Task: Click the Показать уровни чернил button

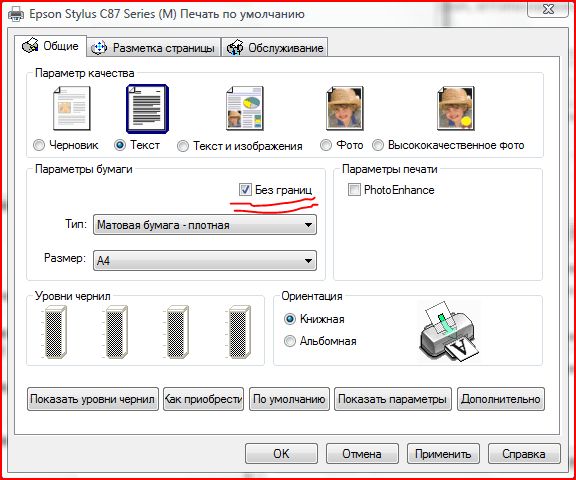Action: (x=93, y=399)
